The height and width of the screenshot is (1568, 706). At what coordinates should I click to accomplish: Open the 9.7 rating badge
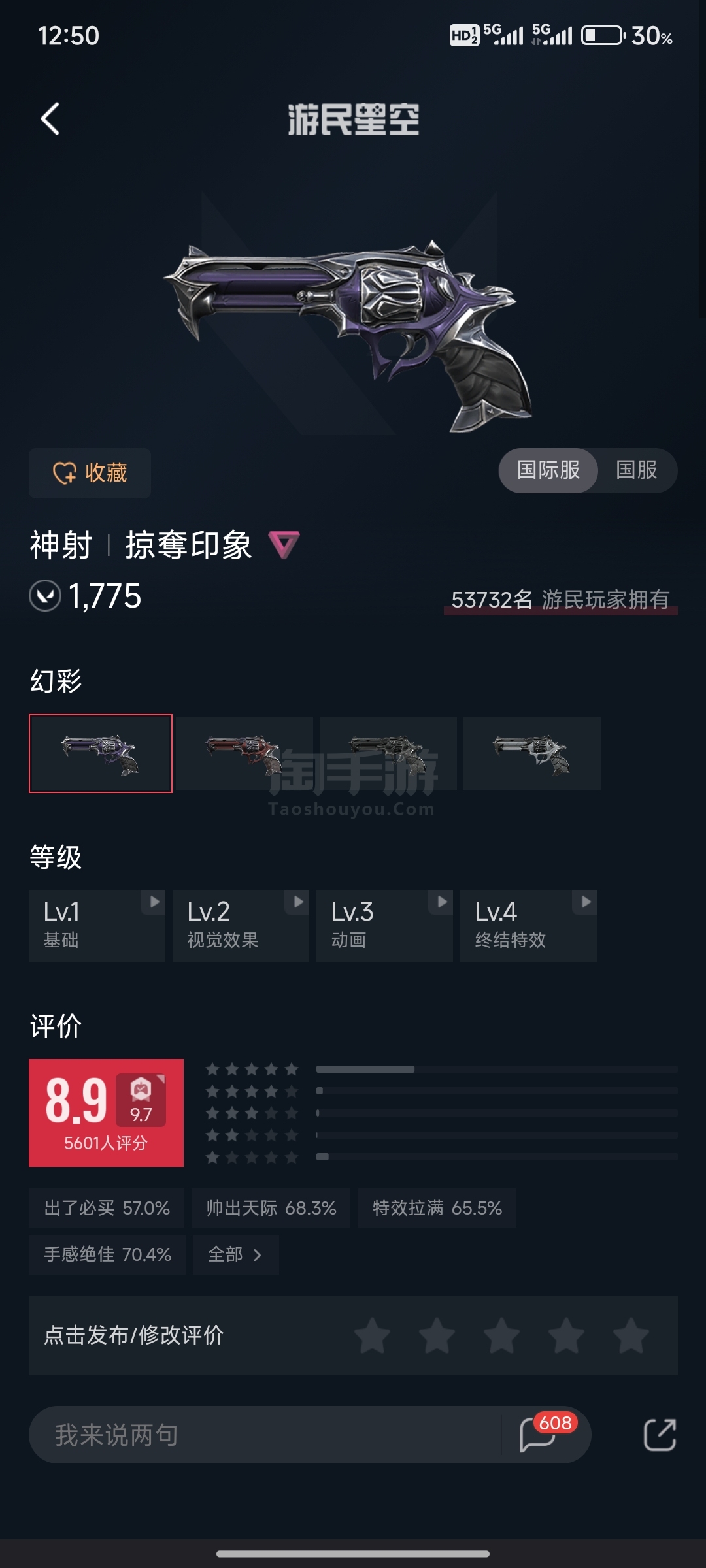point(141,1100)
